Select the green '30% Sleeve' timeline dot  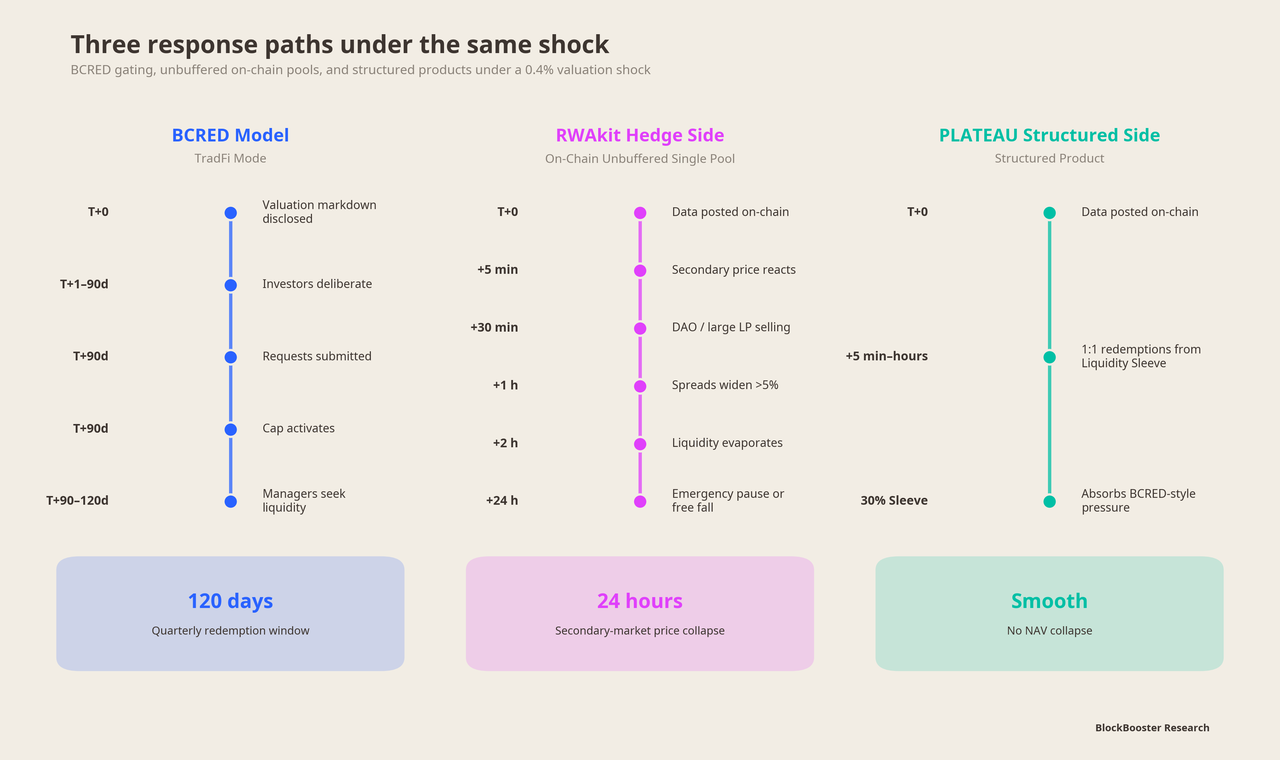(1049, 501)
